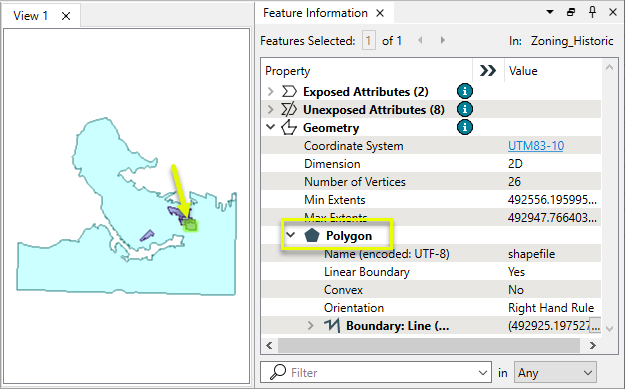
Task: Collapse the Polygon node
Action: (291, 235)
